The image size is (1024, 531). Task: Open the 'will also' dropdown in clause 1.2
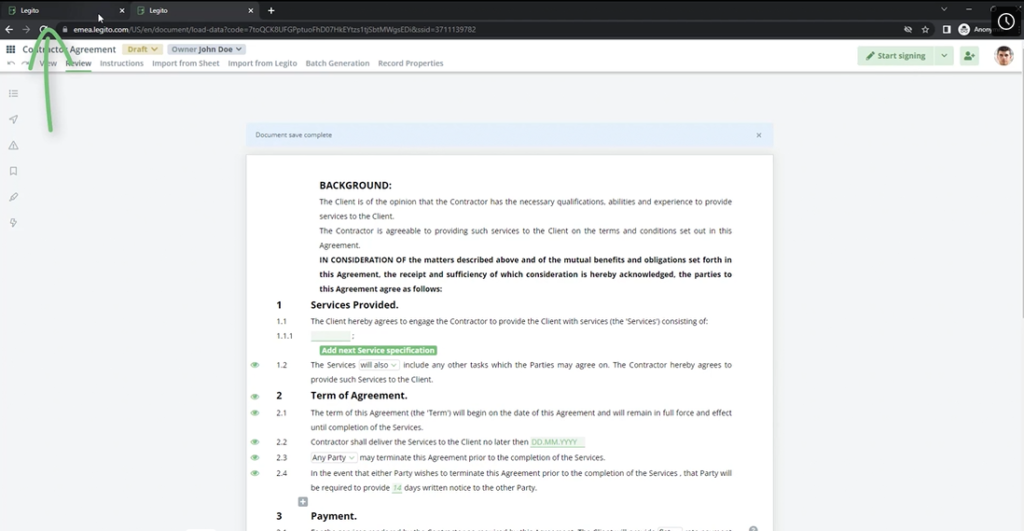click(x=378, y=365)
